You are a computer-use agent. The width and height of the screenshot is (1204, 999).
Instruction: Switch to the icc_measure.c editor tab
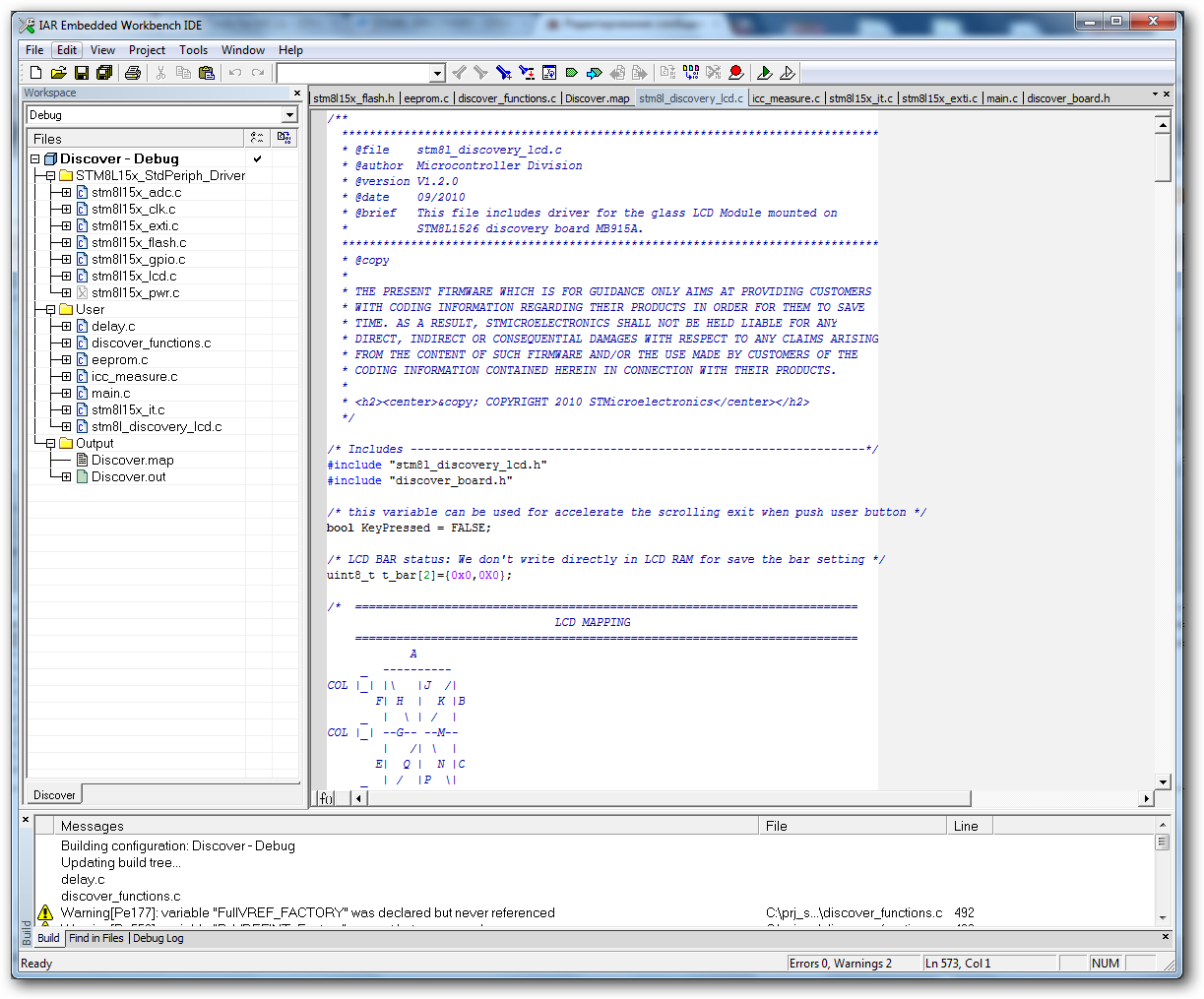786,98
